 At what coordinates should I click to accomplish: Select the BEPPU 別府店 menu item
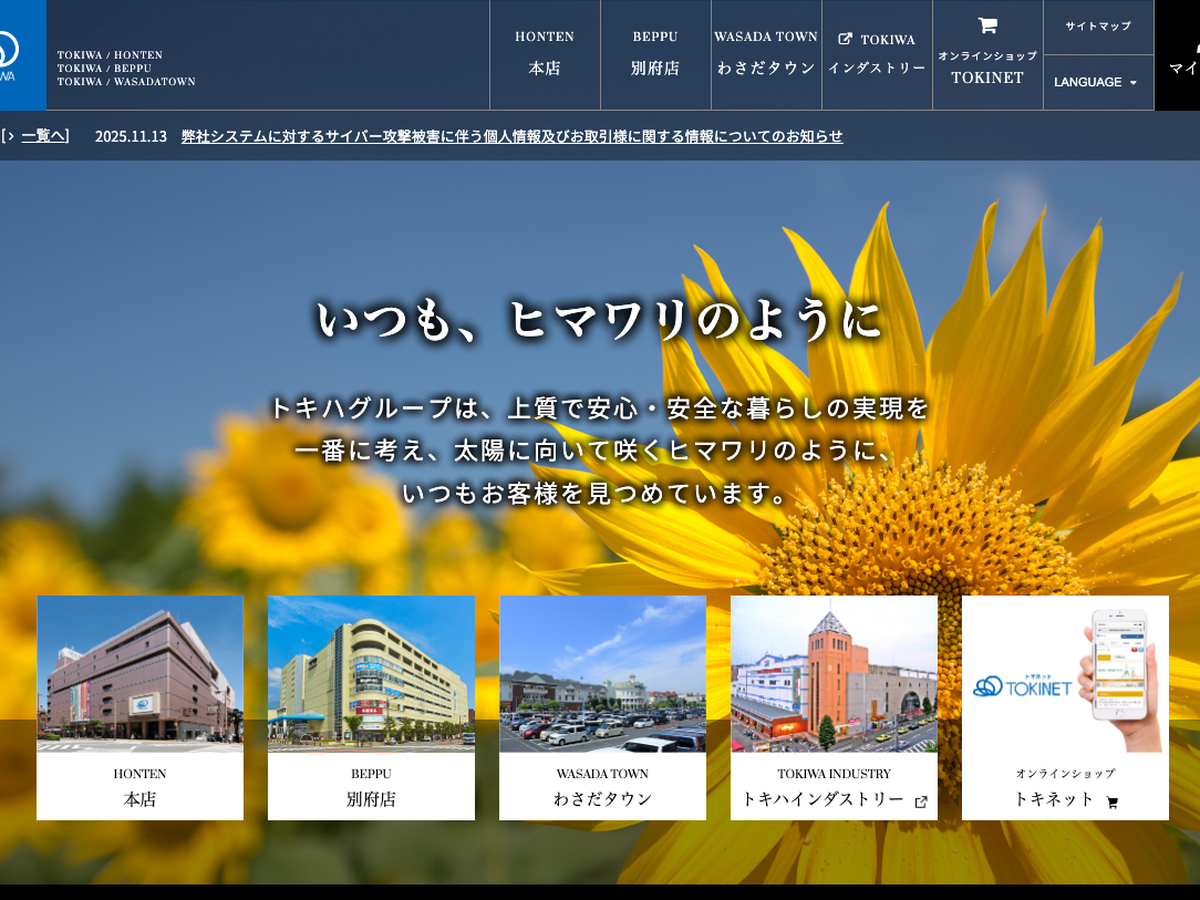click(x=655, y=54)
